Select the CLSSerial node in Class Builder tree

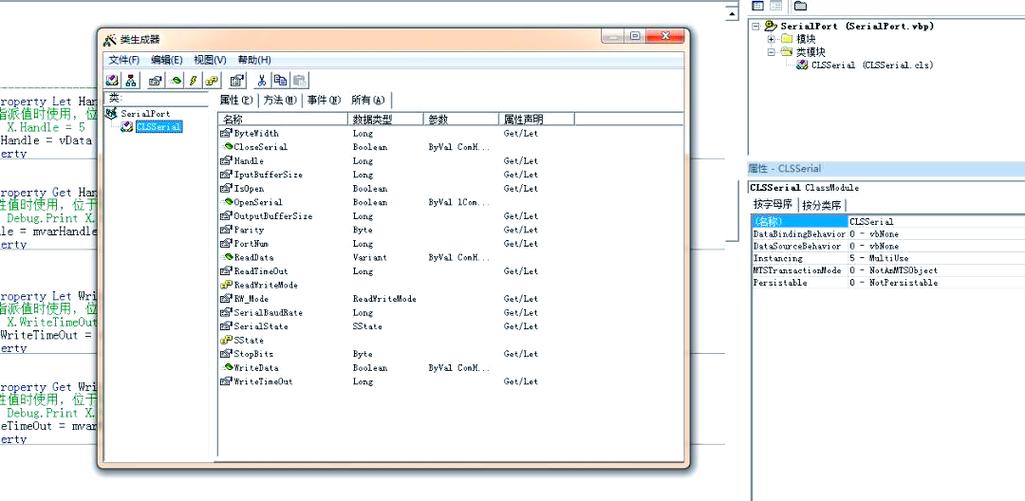[x=159, y=127]
